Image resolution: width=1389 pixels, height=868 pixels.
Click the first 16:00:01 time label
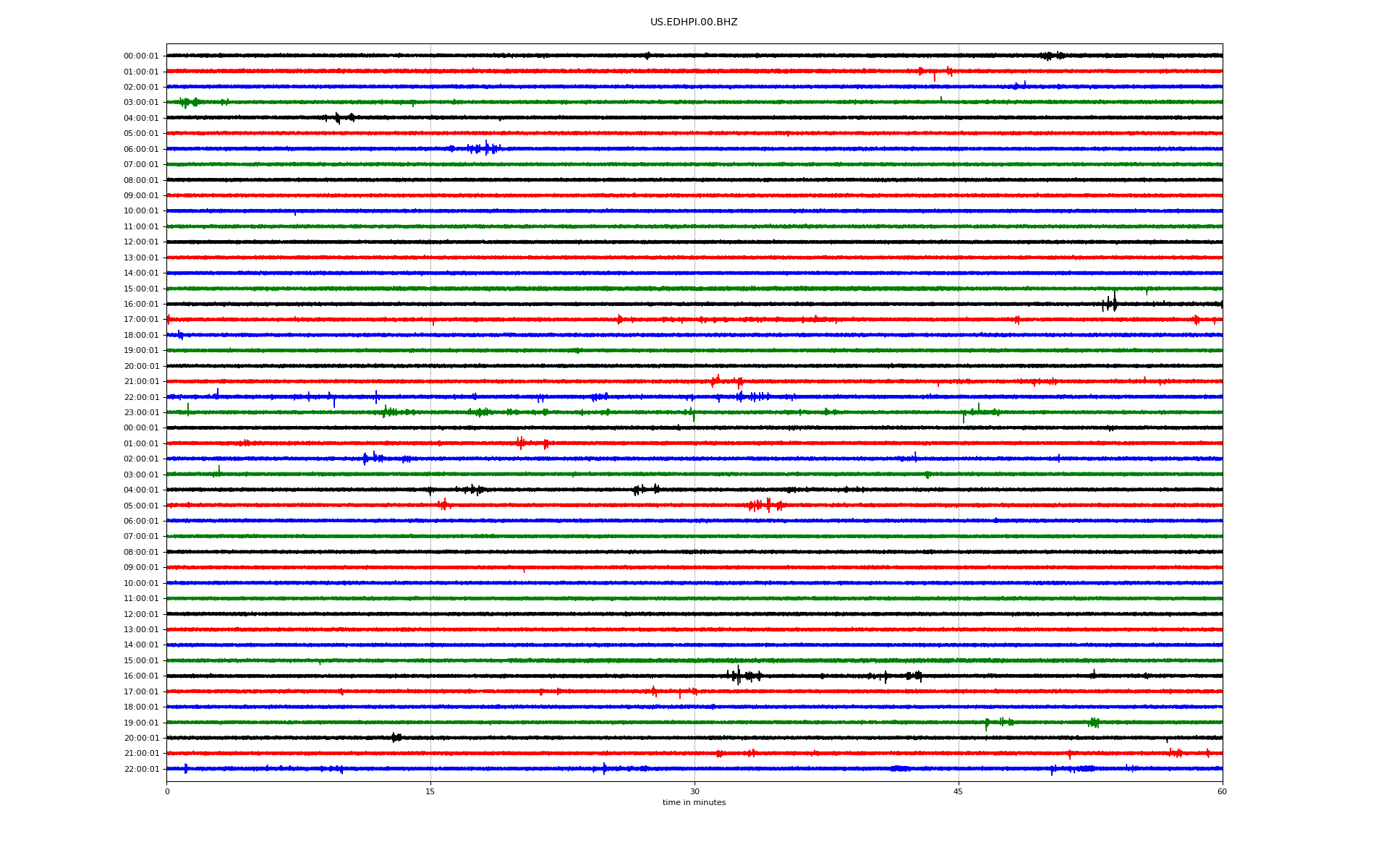pyautogui.click(x=141, y=304)
